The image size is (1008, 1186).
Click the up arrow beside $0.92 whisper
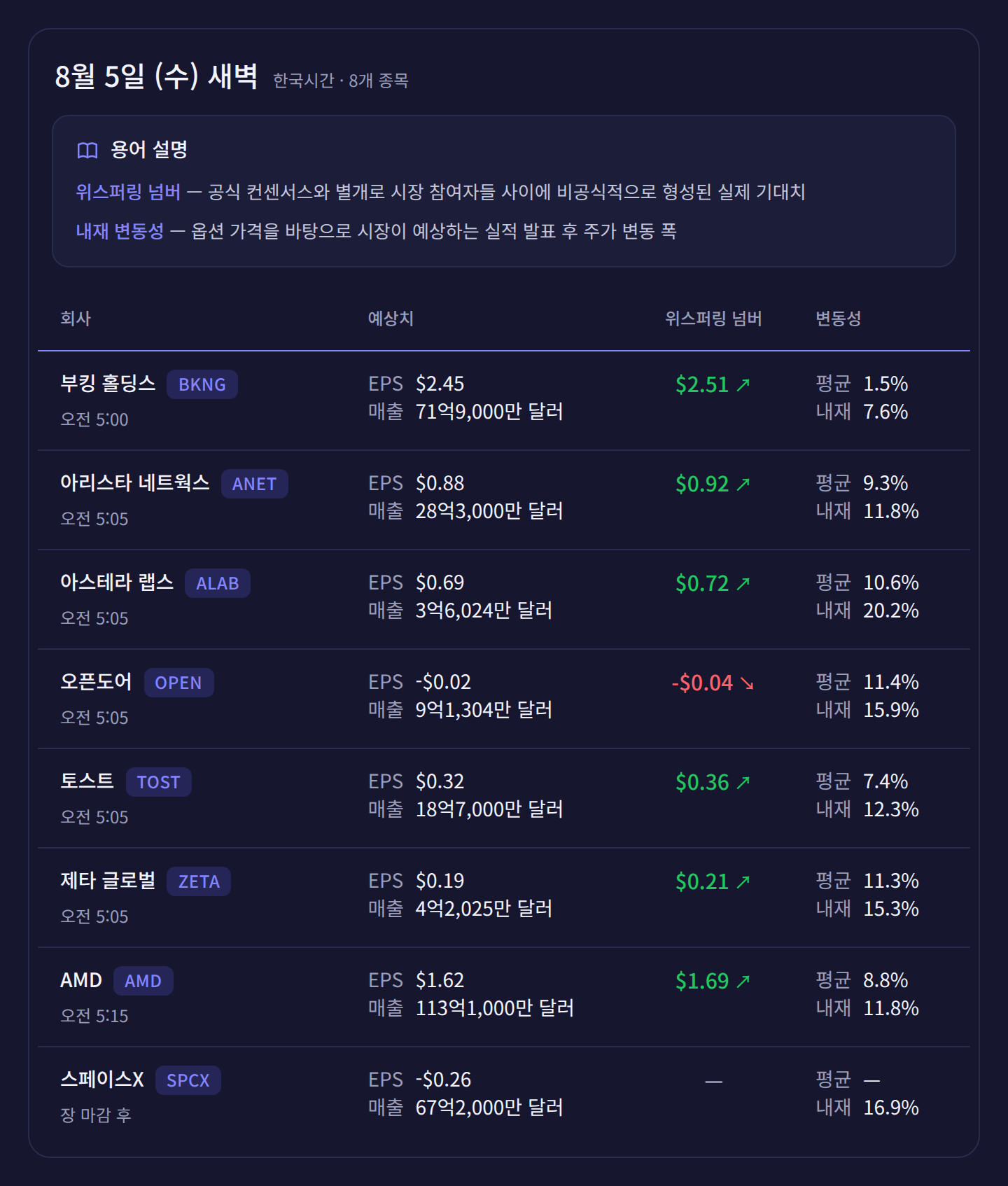point(743,484)
